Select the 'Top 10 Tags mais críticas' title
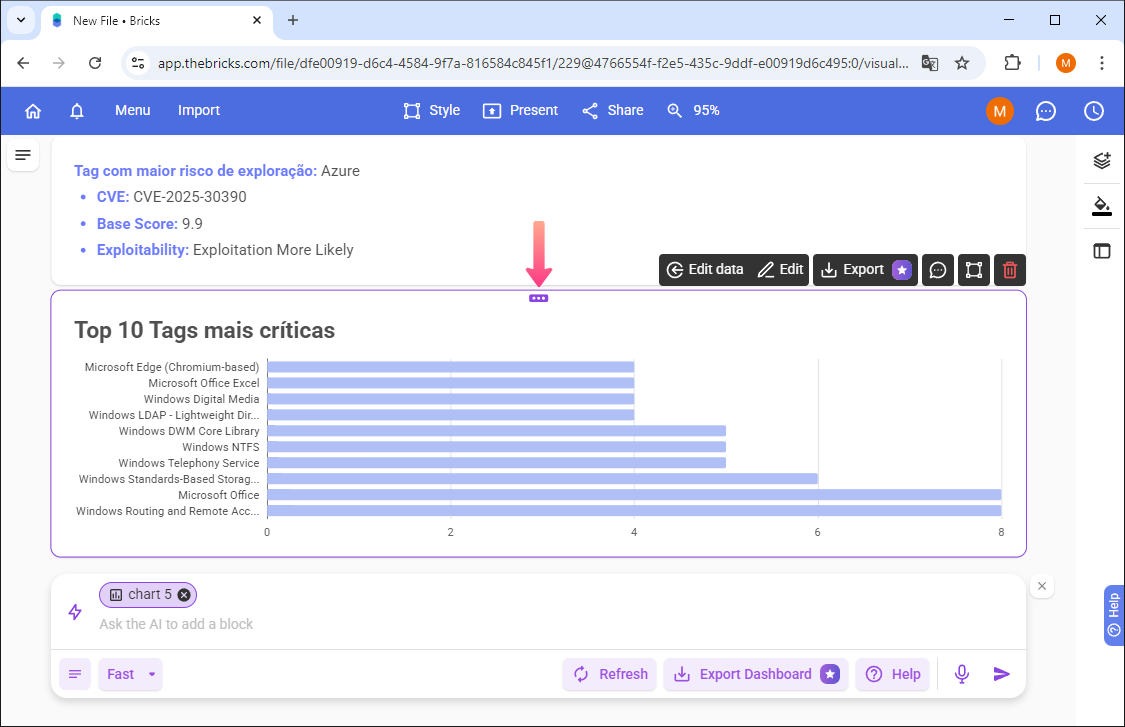Screen dimensions: 1125x727 click(x=204, y=330)
